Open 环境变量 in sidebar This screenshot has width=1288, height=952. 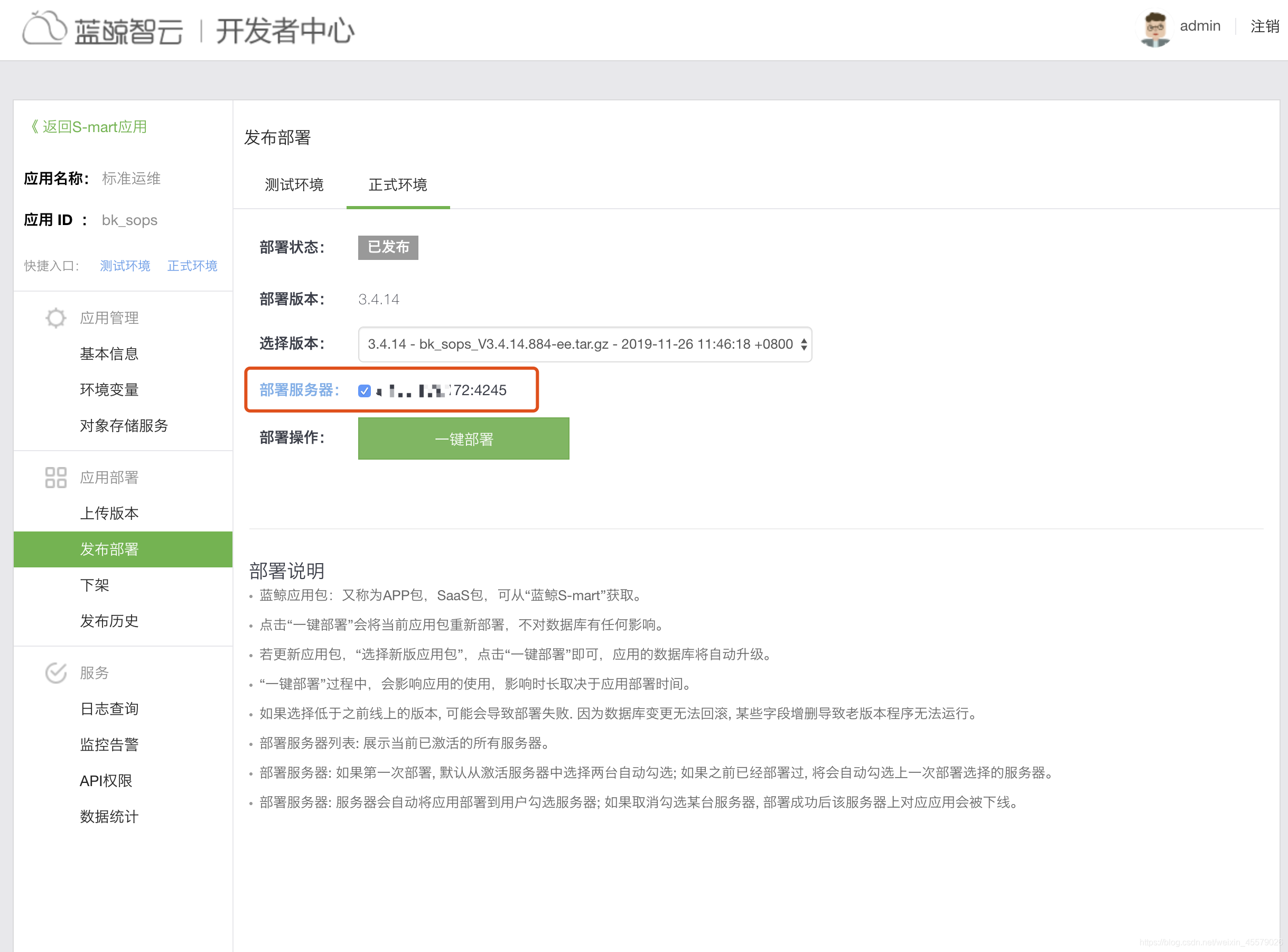pos(109,389)
